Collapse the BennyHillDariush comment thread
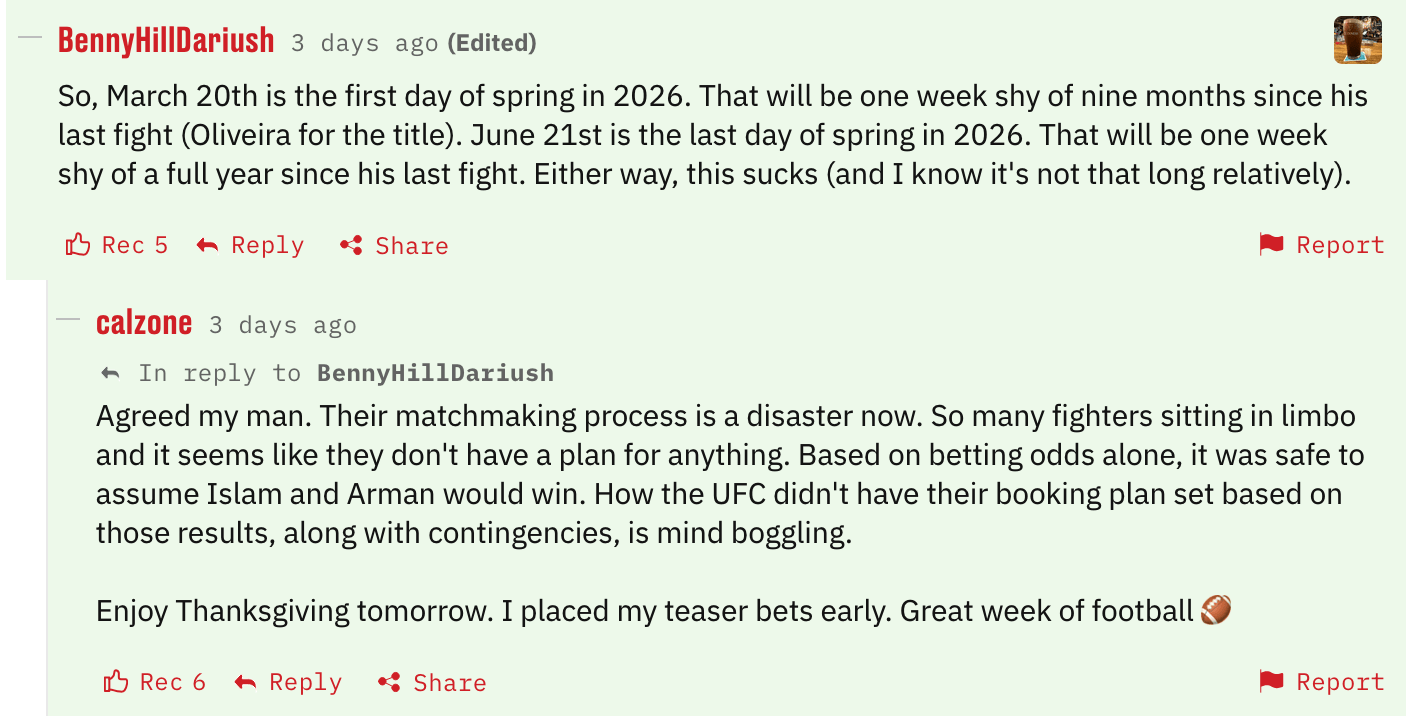Screen dimensions: 1410x716 pos(30,38)
